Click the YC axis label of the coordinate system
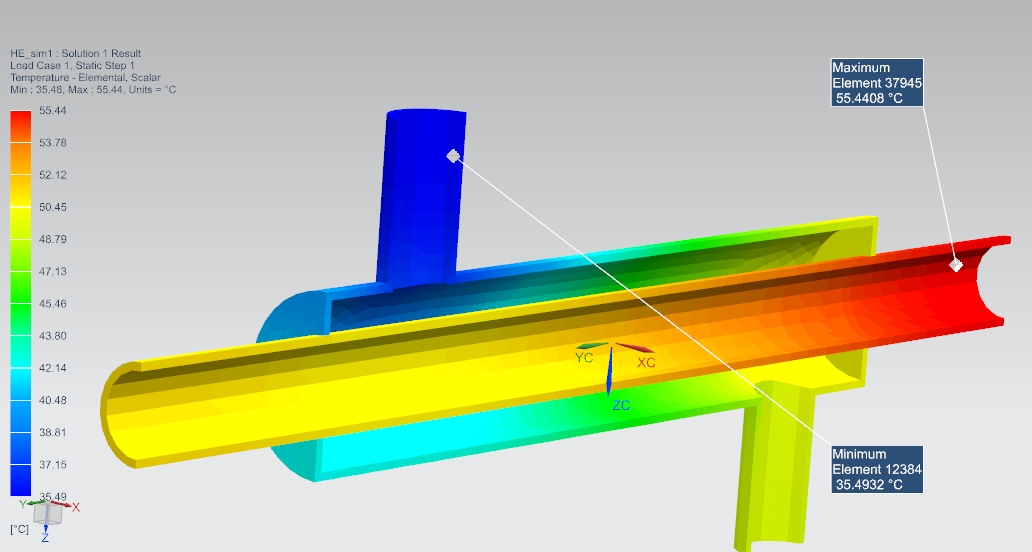 (x=584, y=358)
